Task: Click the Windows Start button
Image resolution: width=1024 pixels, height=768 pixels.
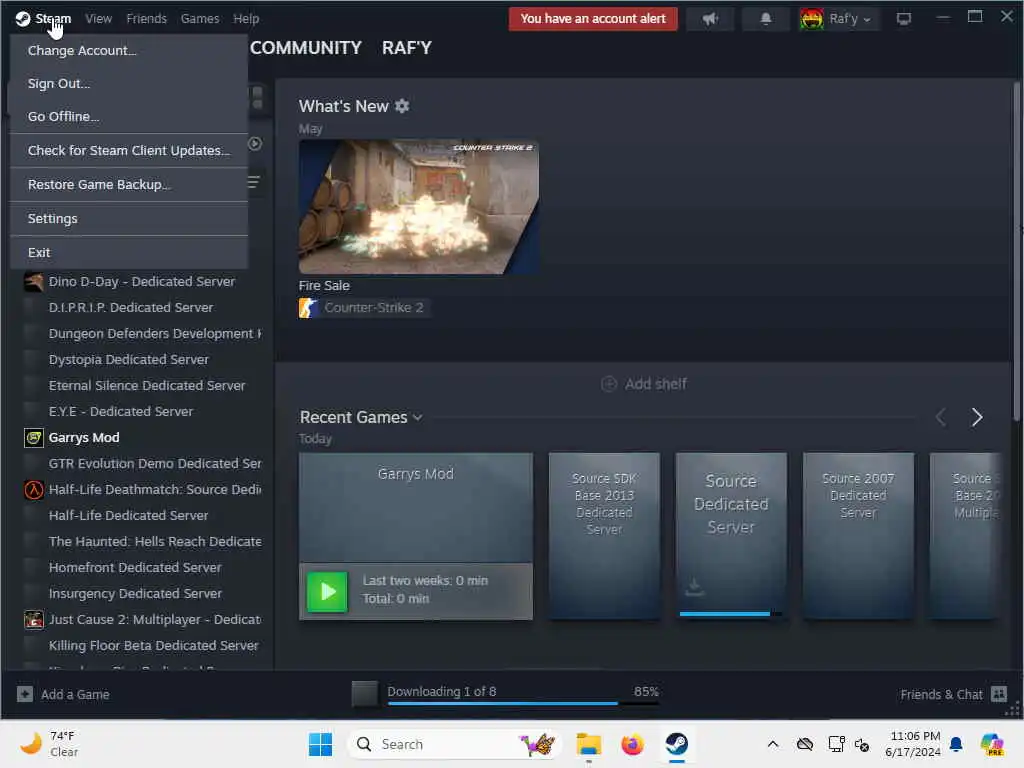Action: 320,744
